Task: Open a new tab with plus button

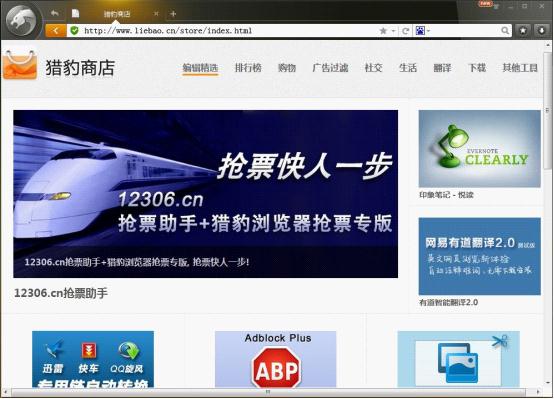Action: (x=173, y=14)
